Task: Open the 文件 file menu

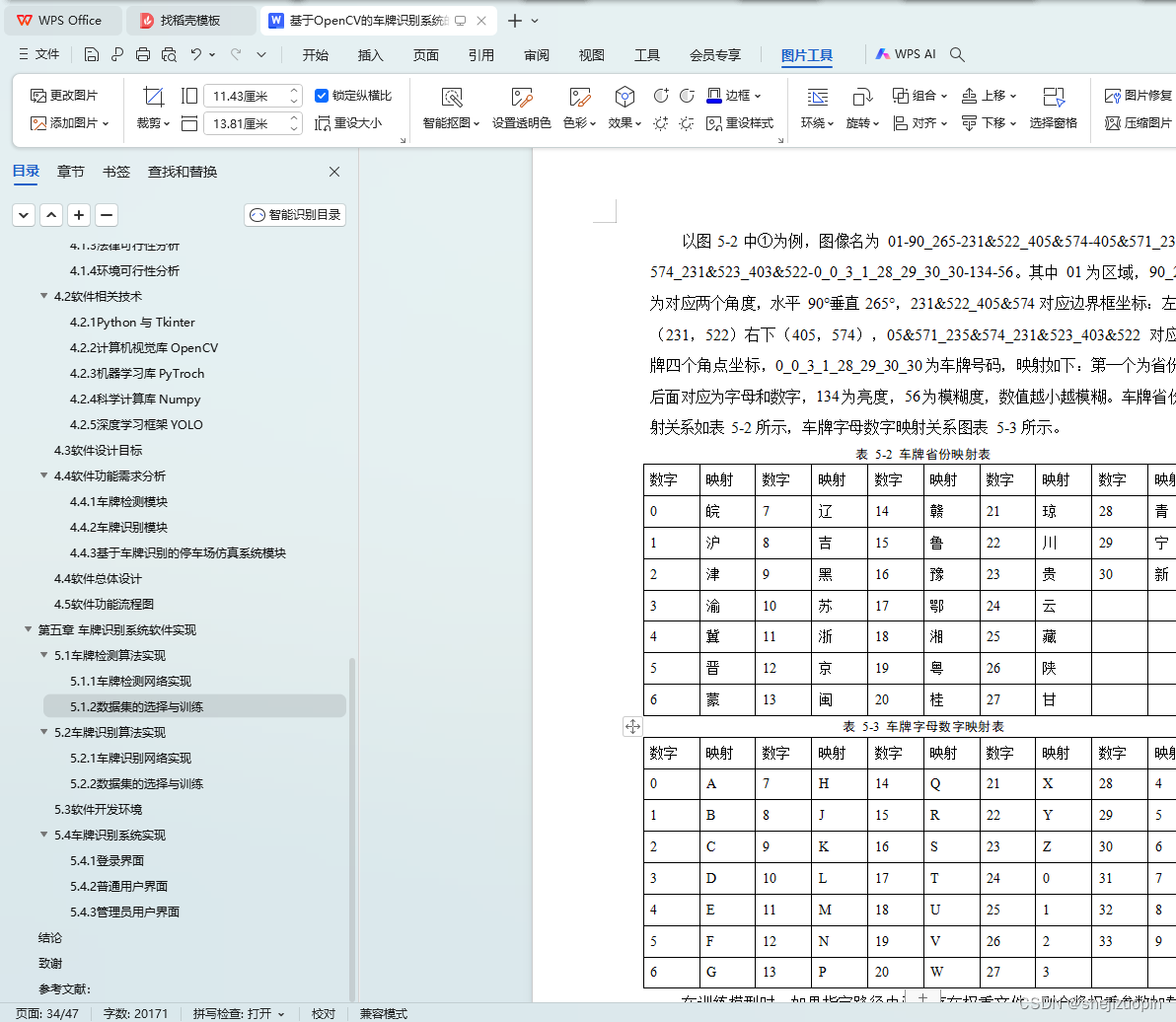Action: (39, 54)
